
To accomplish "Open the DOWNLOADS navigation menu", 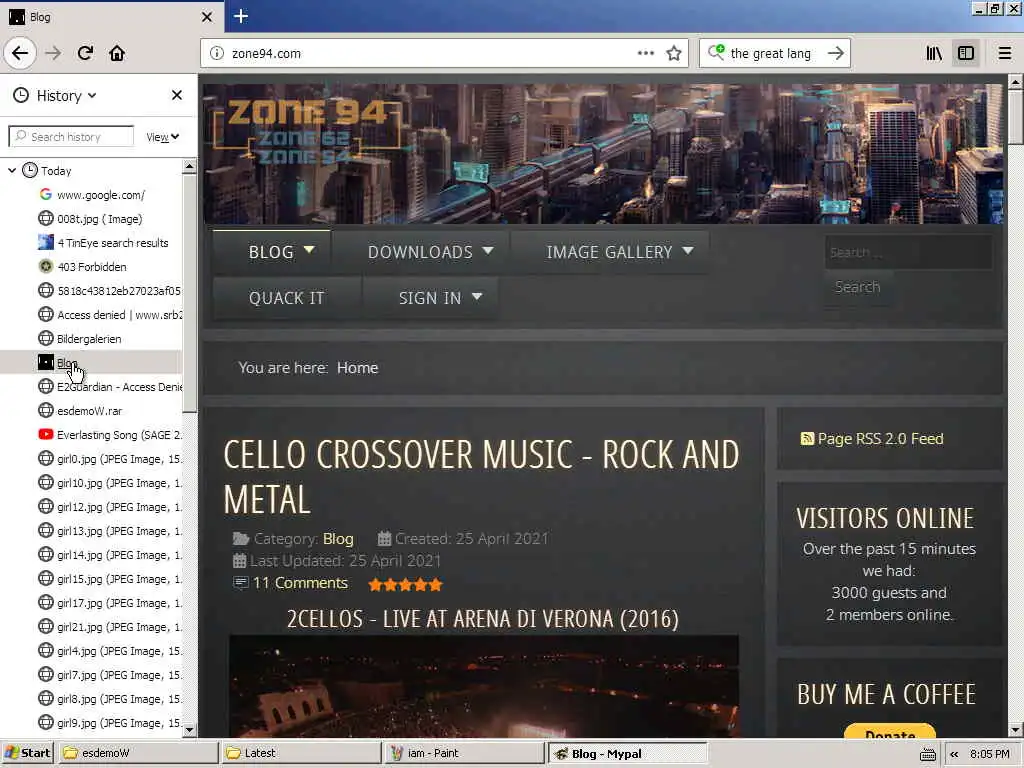I will tap(421, 252).
